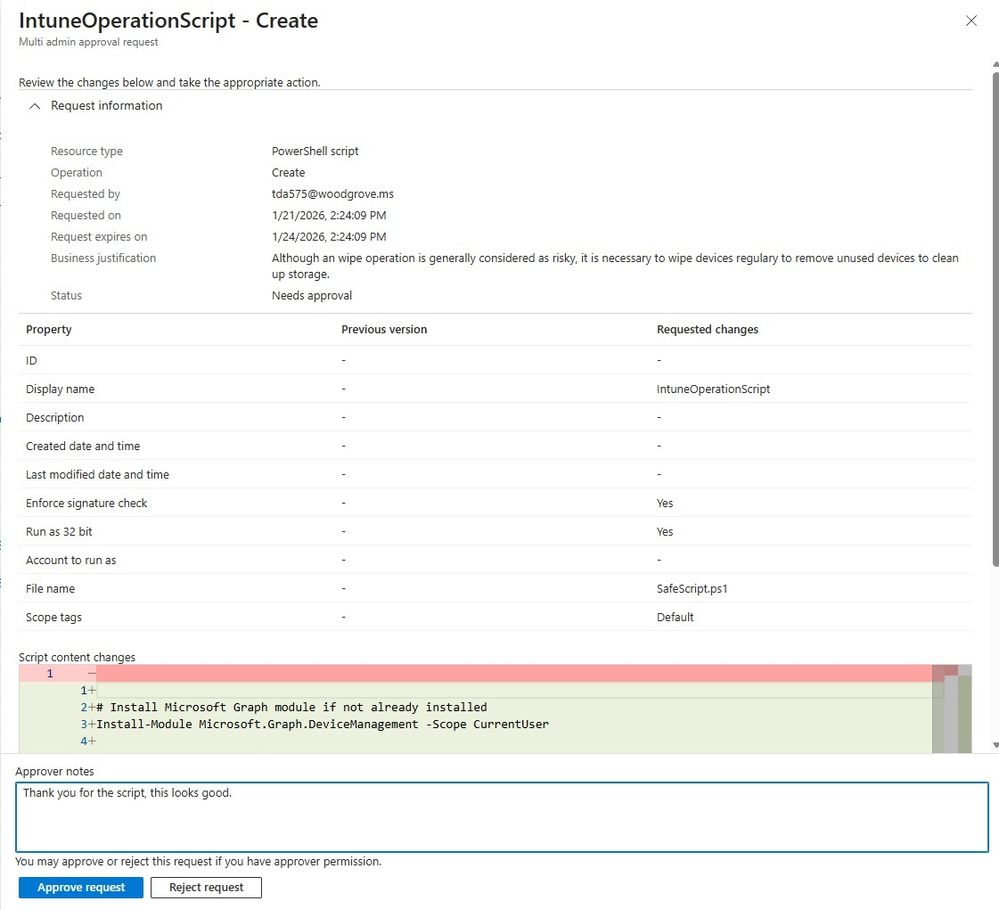Click the Script content changes label
The image size is (999, 910).
[77, 657]
